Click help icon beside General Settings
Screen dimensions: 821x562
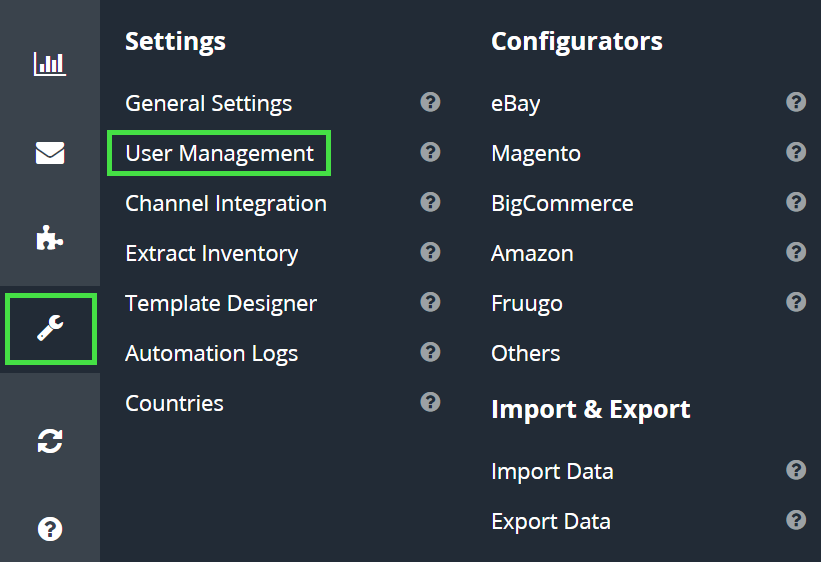430,102
